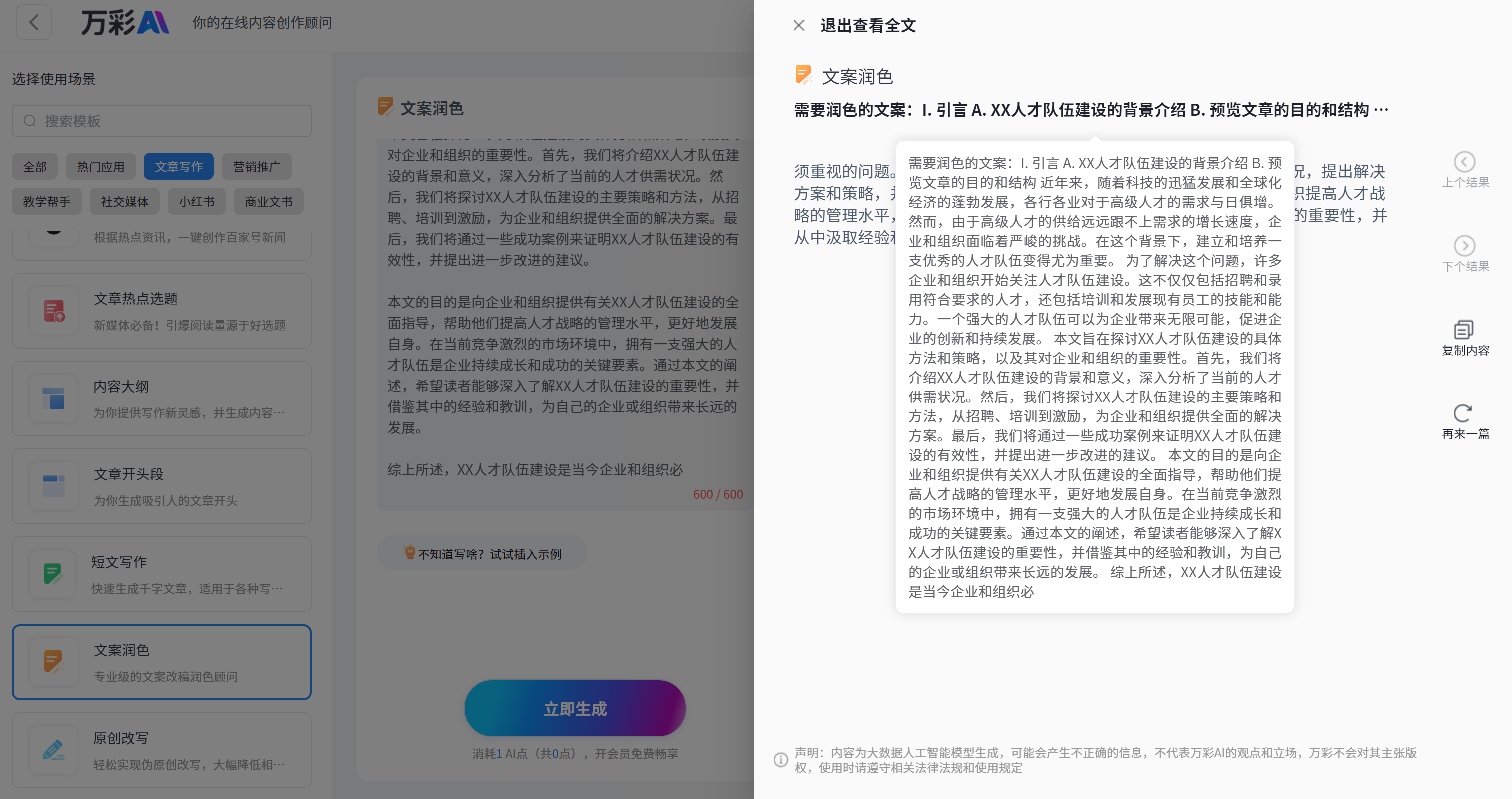Image resolution: width=1512 pixels, height=799 pixels.
Task: Go to next result 下个结果
Action: (x=1465, y=254)
